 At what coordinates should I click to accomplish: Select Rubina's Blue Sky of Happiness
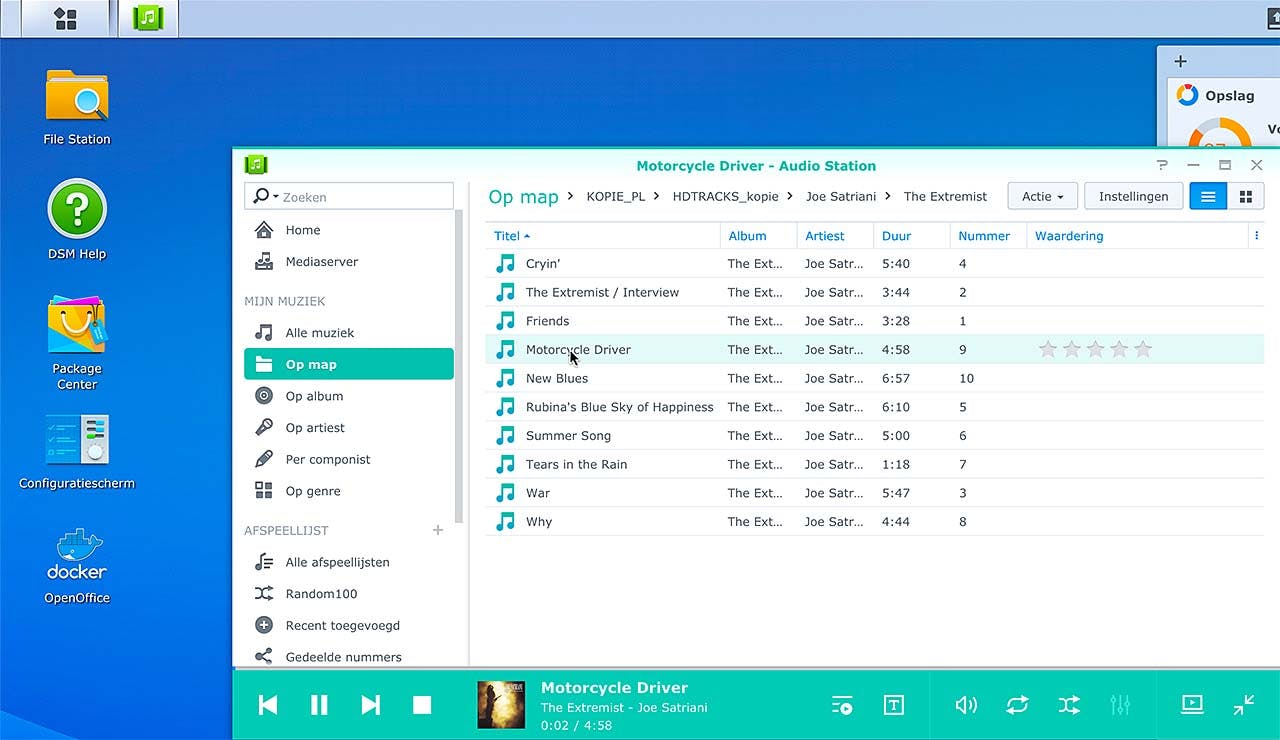pos(875,407)
